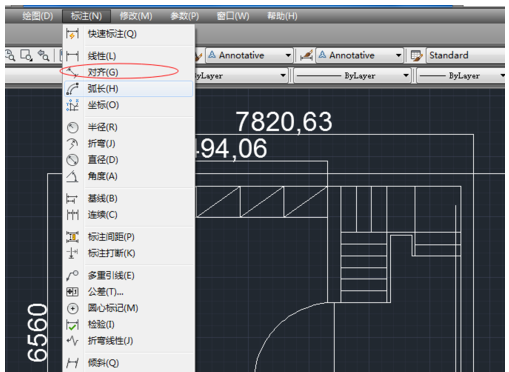Screen dimensions: 509x372
Task: Click the 对齐(G) aligned dimension icon
Action: [72, 72]
